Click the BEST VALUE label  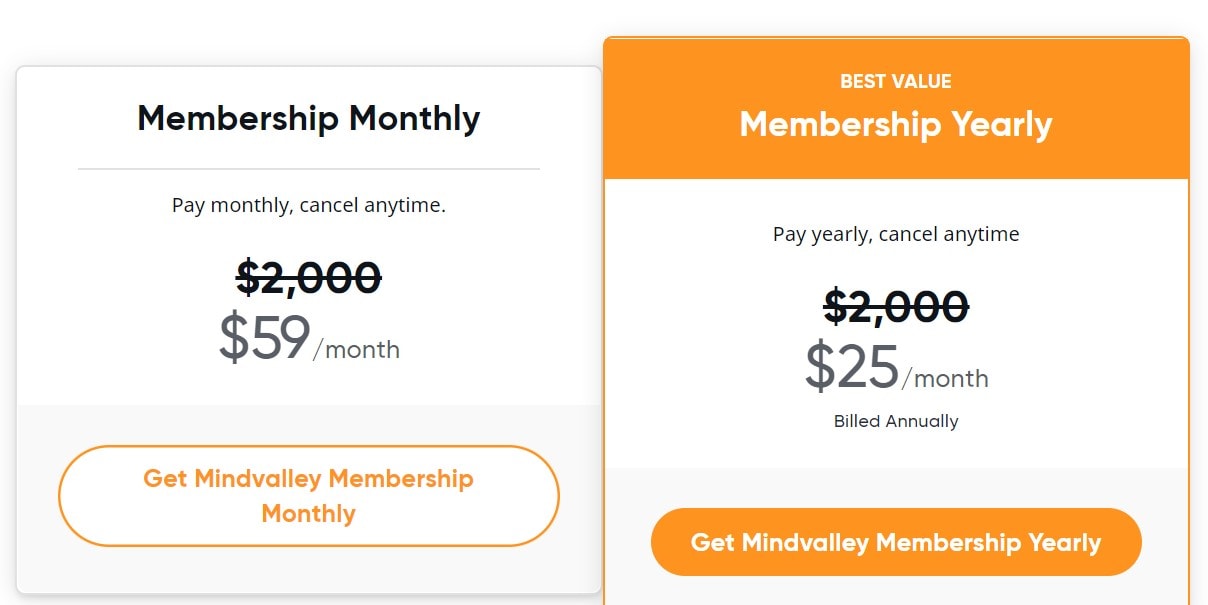(x=895, y=82)
